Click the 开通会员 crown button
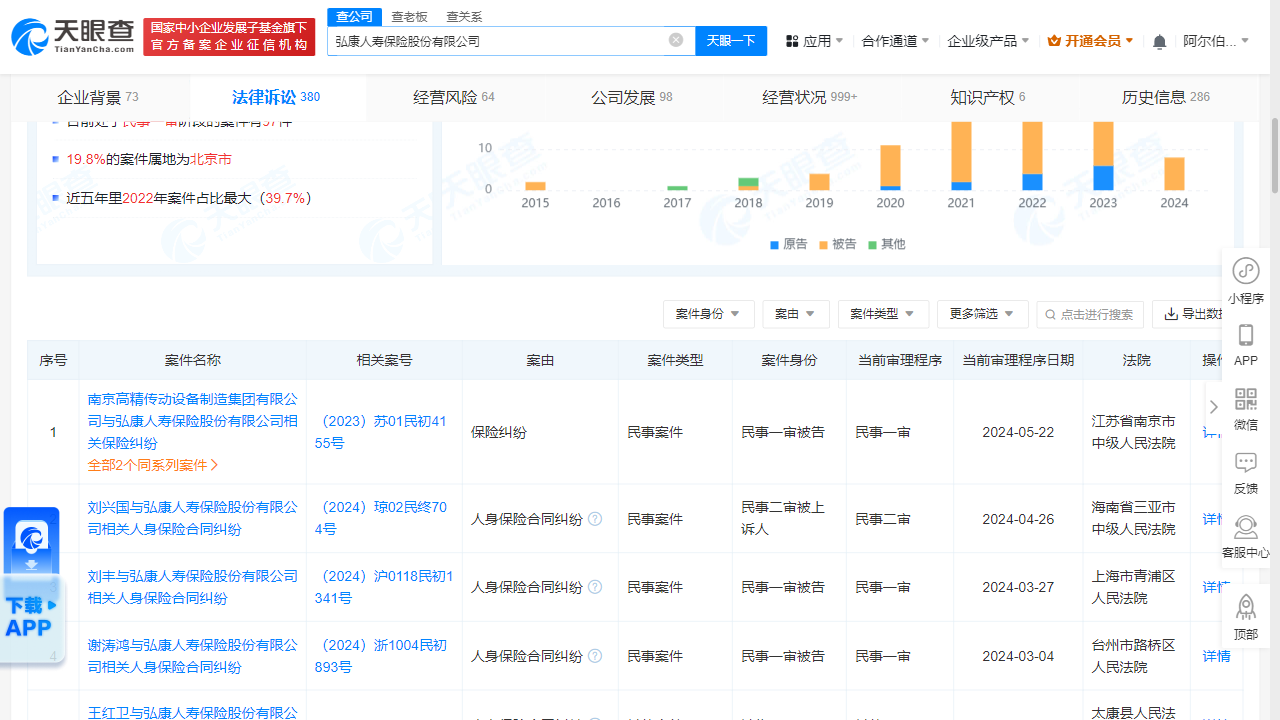The height and width of the screenshot is (720, 1280). coord(1090,41)
